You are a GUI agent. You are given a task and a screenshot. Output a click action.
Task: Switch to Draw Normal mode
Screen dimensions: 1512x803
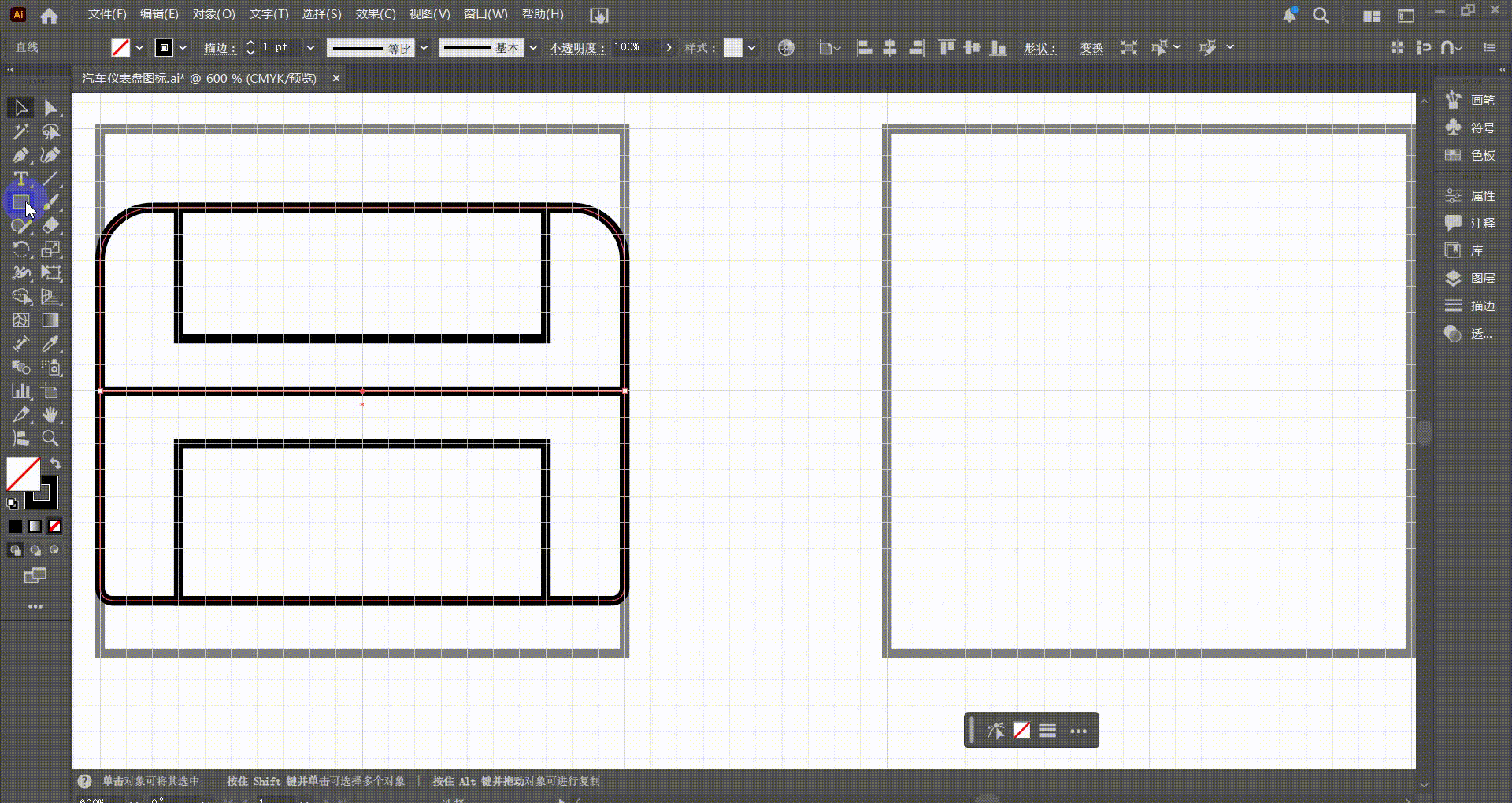point(16,550)
